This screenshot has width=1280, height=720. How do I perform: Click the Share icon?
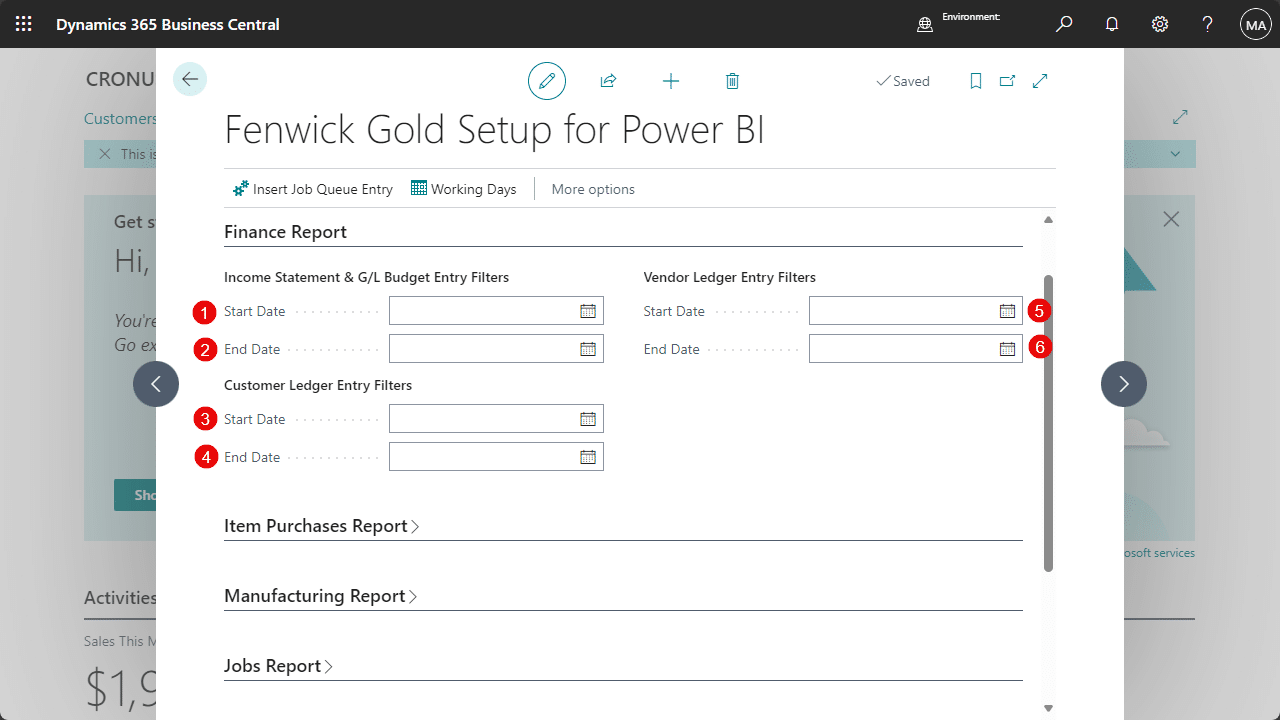(x=608, y=81)
